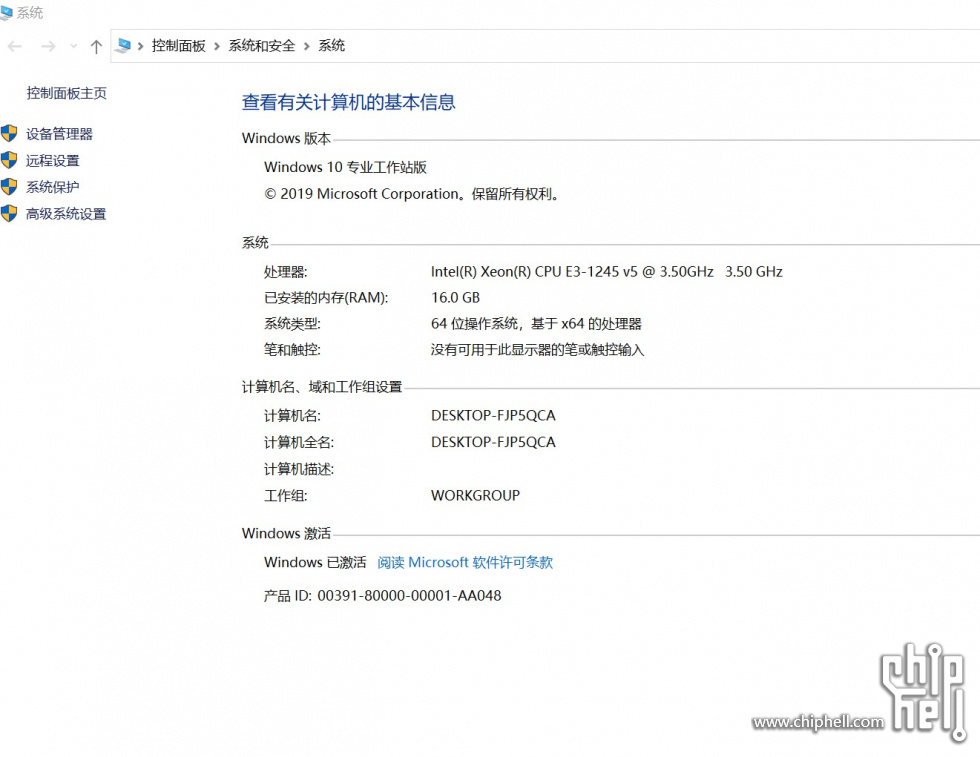Click shield icon beside 远程设置
Screen dimensions: 980x757
click(x=9, y=160)
